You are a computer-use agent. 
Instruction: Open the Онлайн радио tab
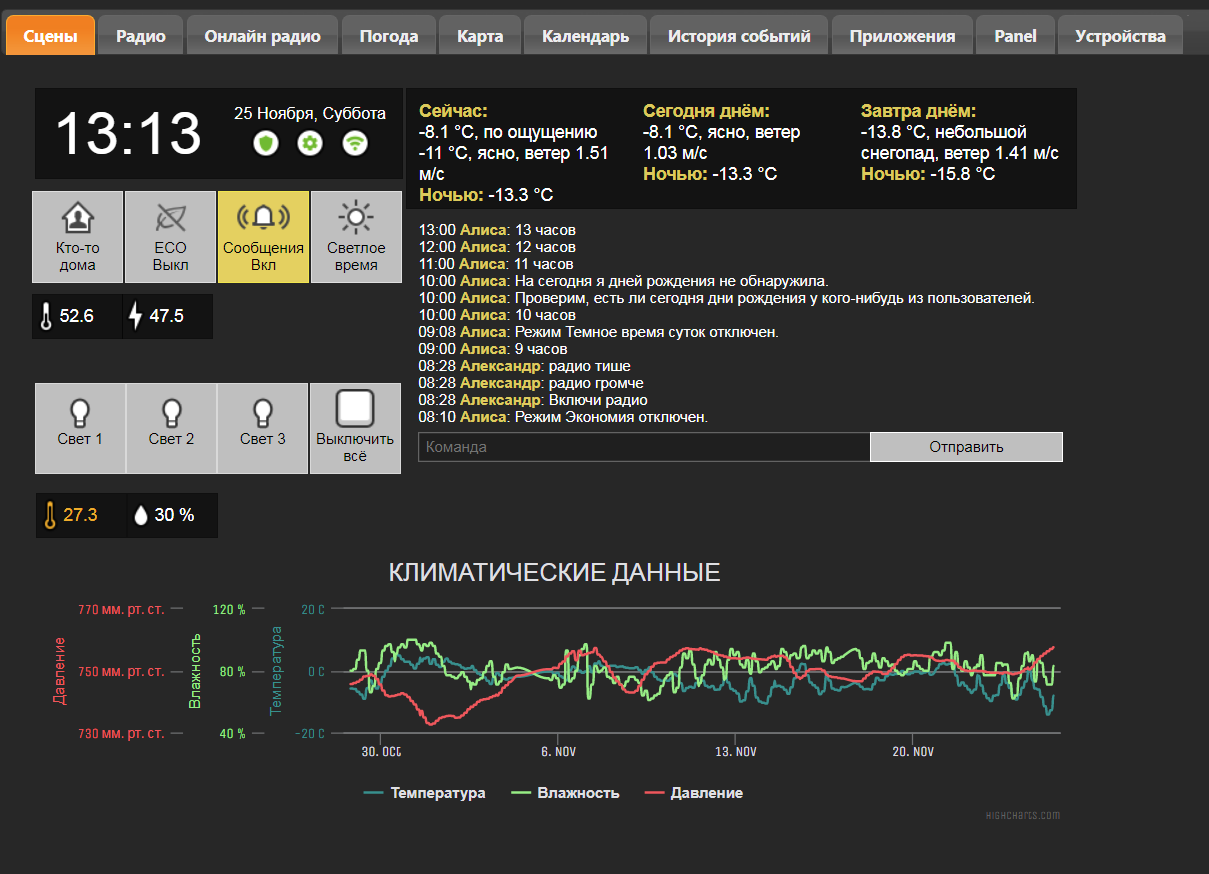[263, 36]
